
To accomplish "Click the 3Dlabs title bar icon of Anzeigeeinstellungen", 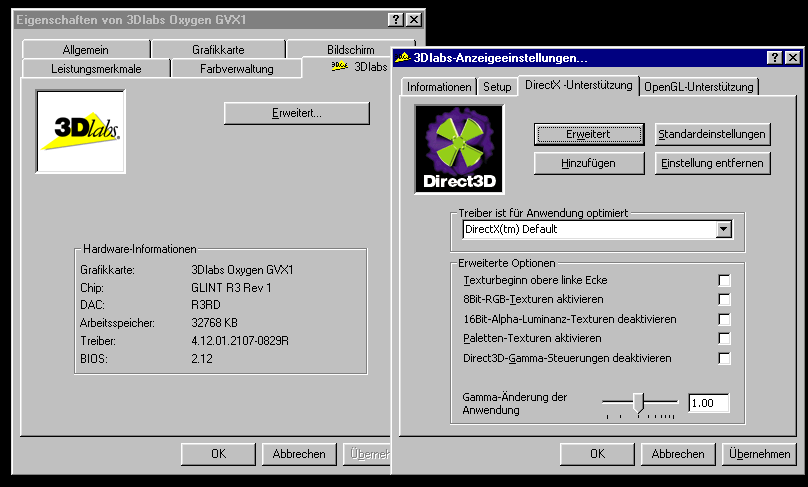I will (x=402, y=58).
